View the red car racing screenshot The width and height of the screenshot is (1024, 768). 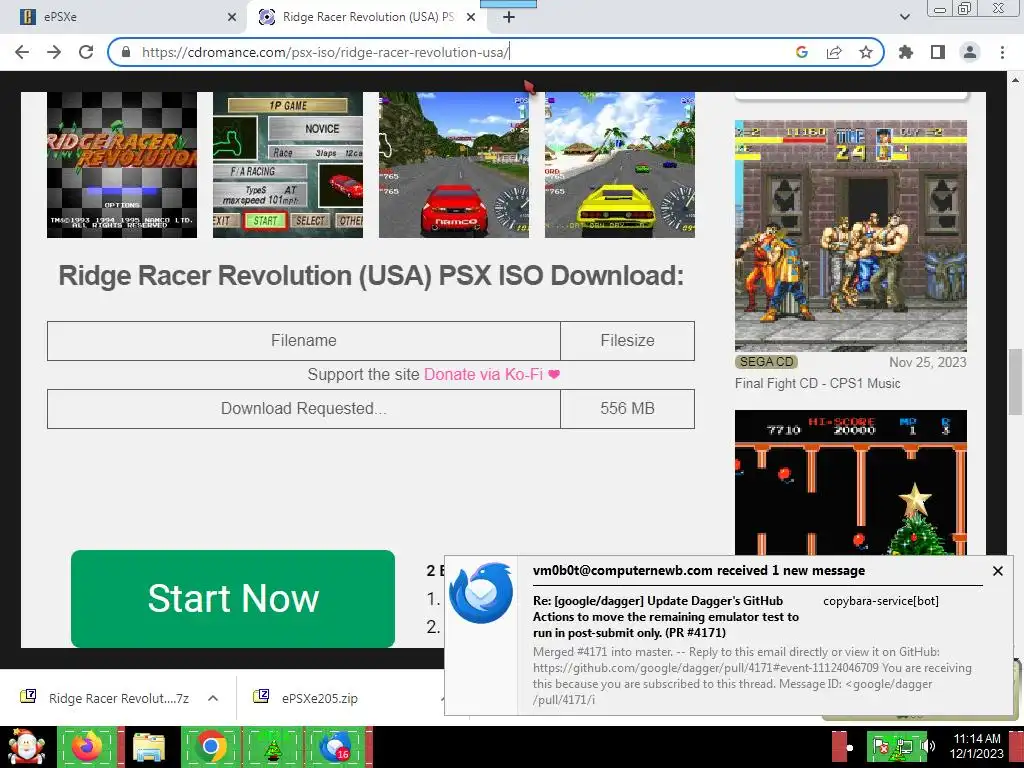click(x=454, y=165)
